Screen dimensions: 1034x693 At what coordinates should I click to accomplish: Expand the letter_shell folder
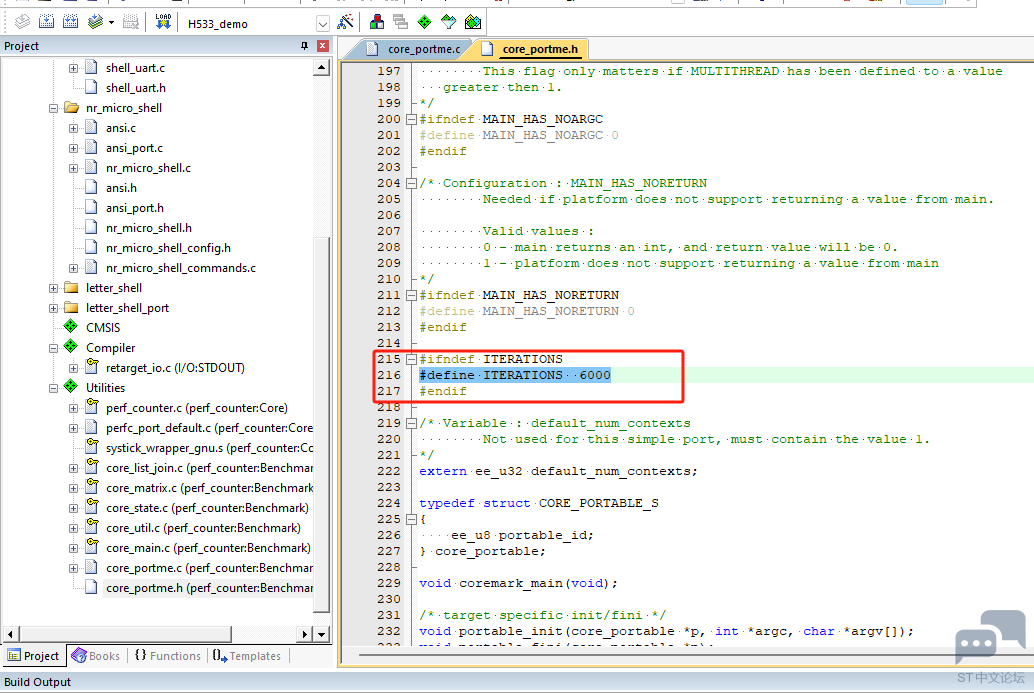pyautogui.click(x=53, y=288)
